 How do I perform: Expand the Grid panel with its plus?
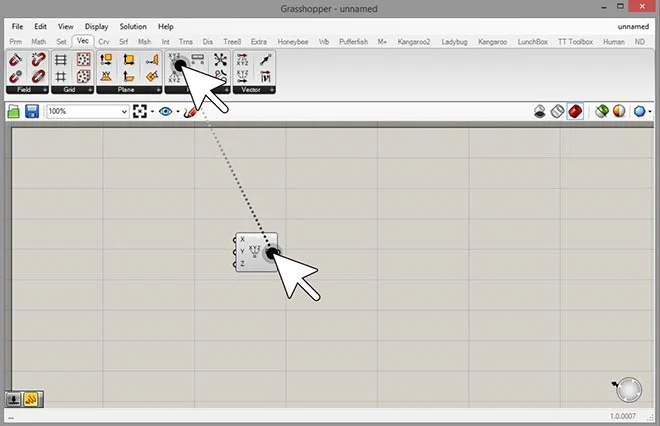pyautogui.click(x=90, y=90)
